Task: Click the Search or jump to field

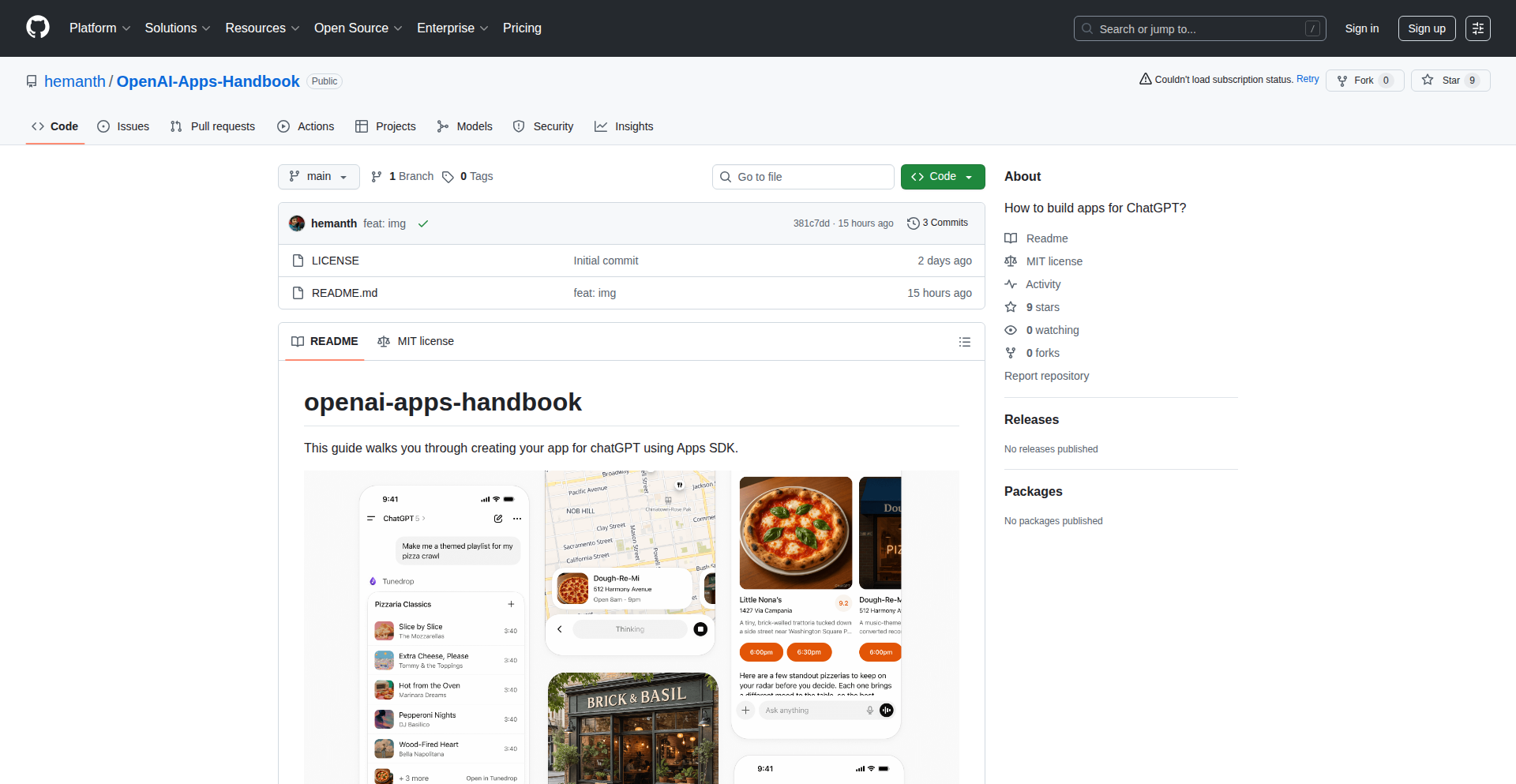Action: [x=1200, y=28]
